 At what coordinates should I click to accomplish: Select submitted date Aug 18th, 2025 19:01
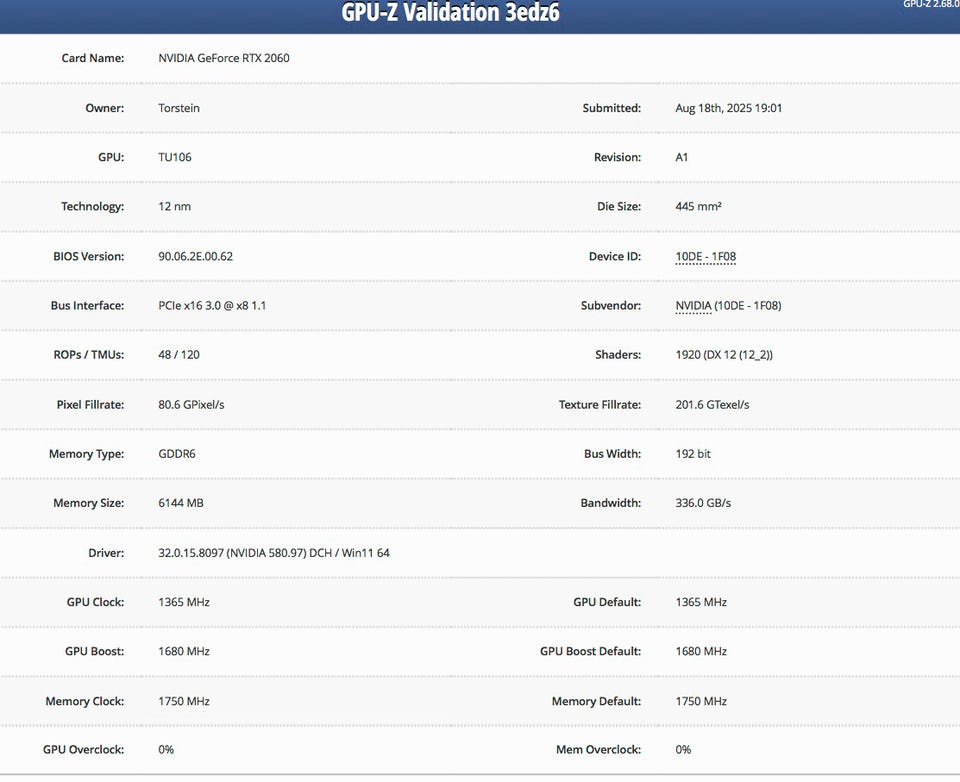(729, 108)
